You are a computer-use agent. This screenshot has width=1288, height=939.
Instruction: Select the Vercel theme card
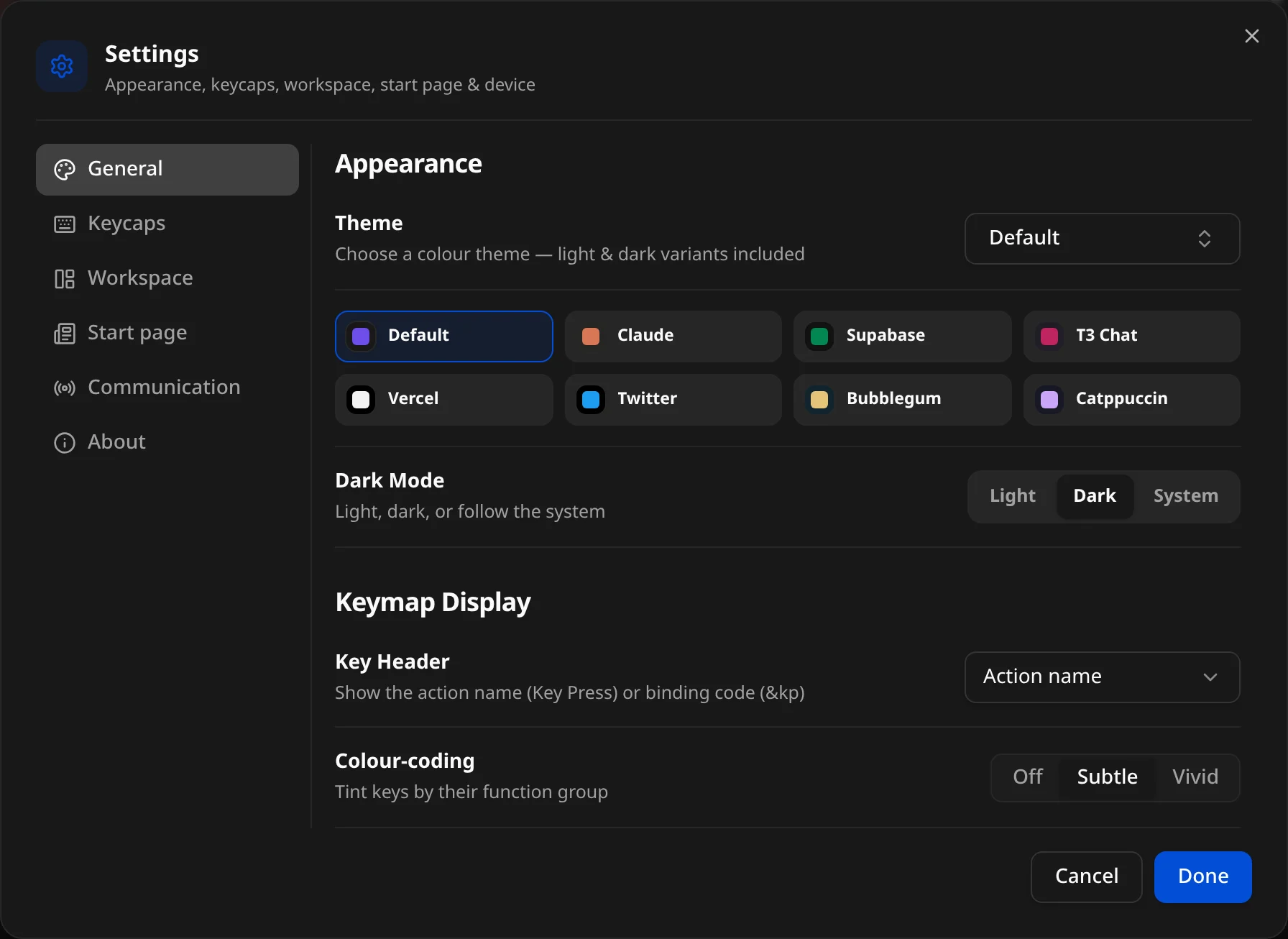[444, 400]
